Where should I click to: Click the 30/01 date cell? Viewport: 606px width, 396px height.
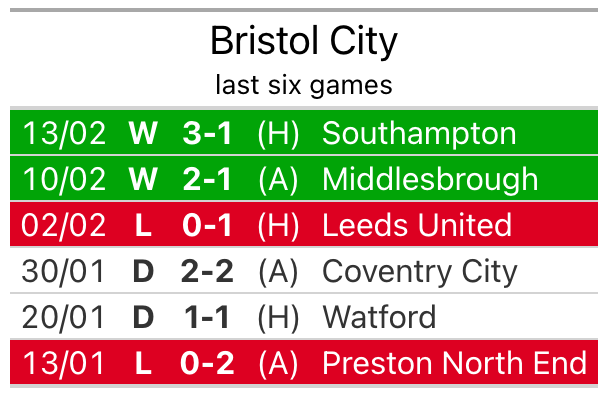click(x=63, y=271)
